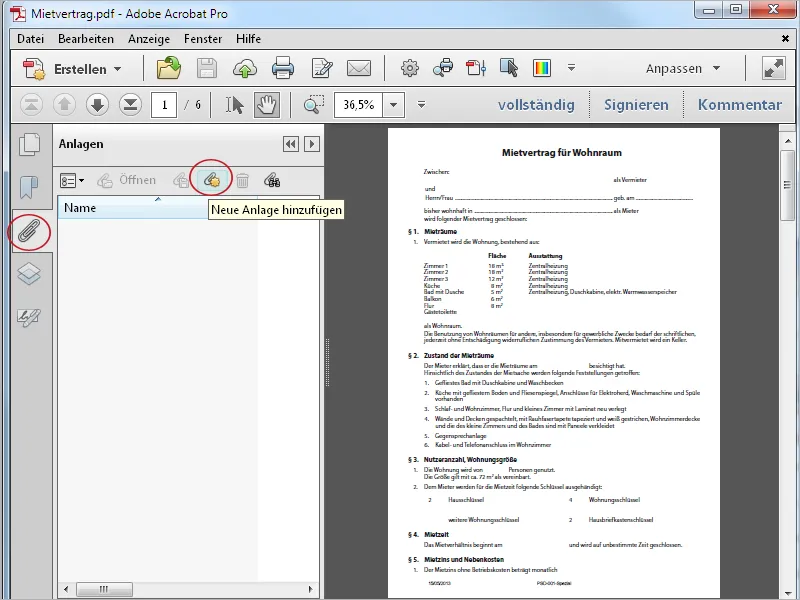The height and width of the screenshot is (600, 800).
Task: Show bookmarks panel icon
Action: 29,187
